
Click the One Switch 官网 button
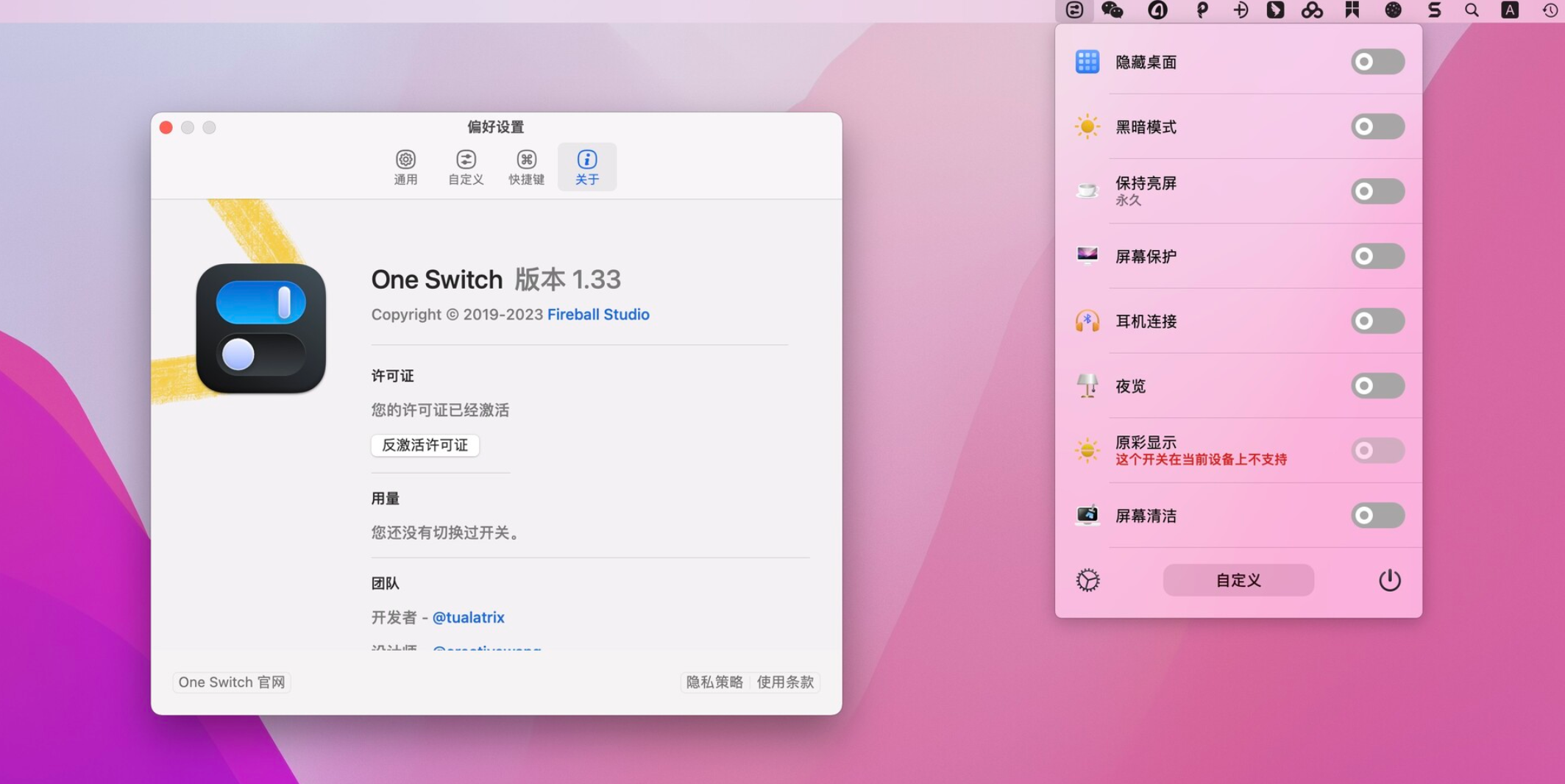tap(232, 682)
